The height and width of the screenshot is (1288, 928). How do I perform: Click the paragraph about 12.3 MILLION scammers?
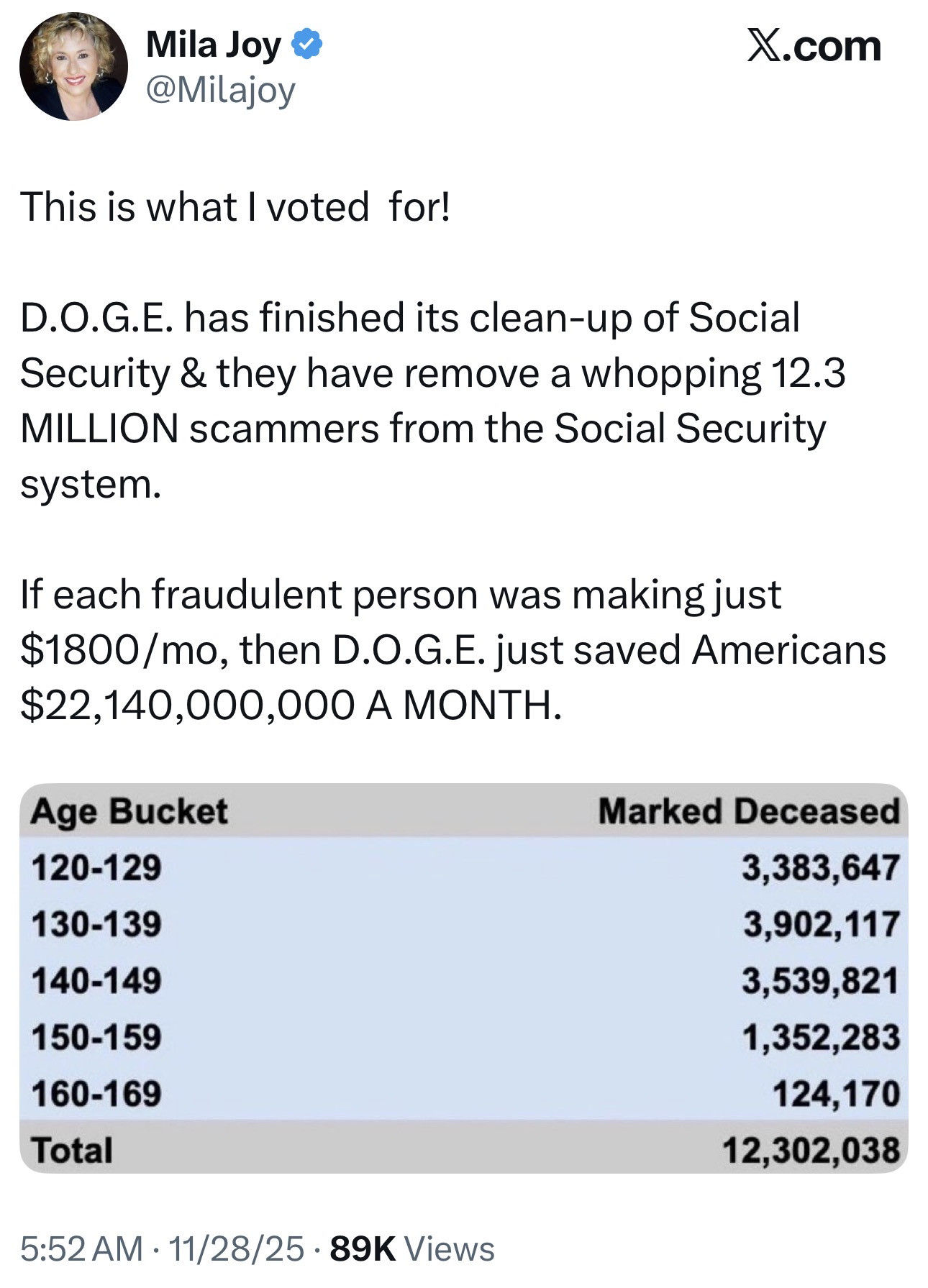(432, 400)
